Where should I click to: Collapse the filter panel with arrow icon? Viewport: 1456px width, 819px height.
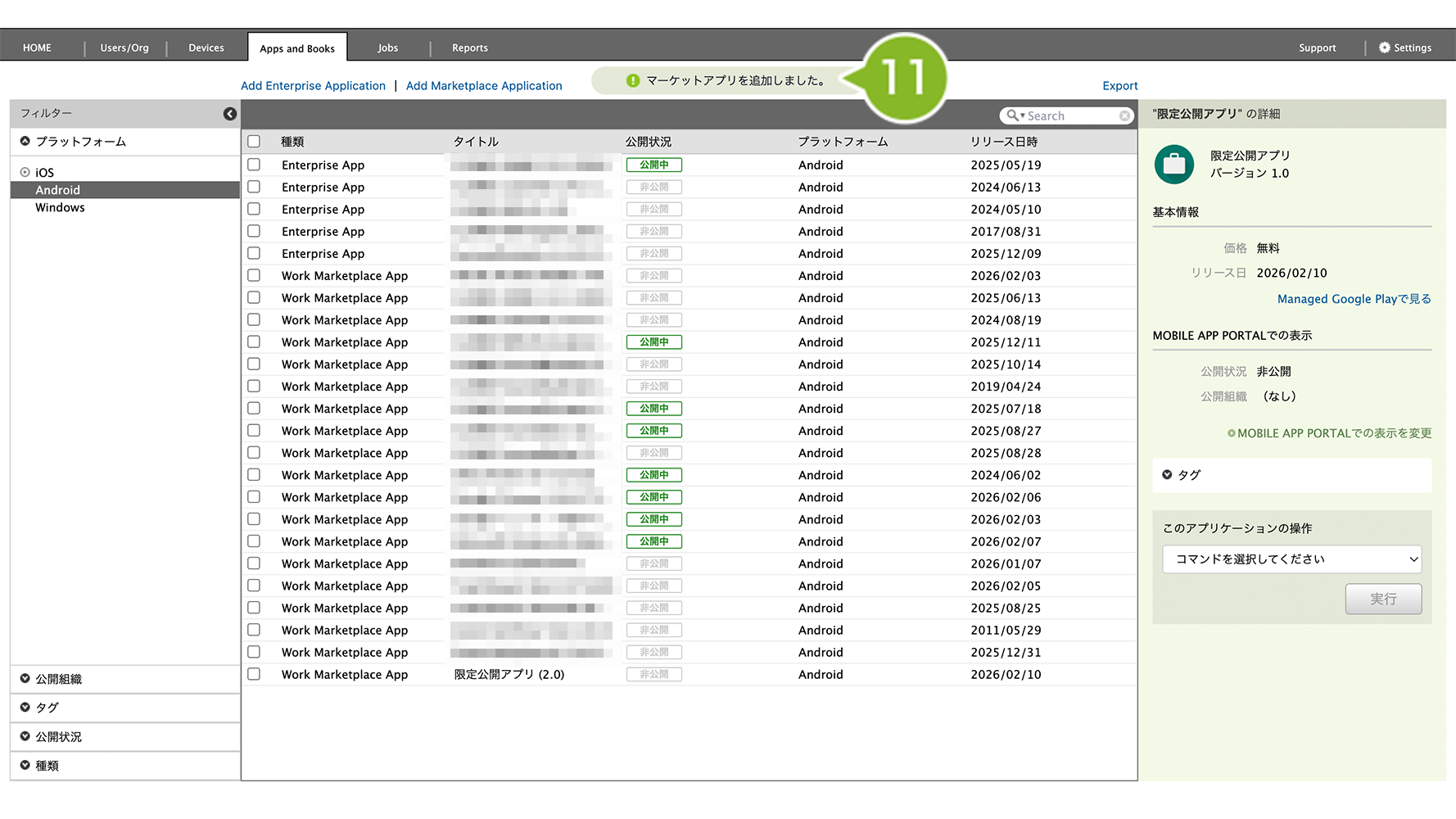point(230,114)
